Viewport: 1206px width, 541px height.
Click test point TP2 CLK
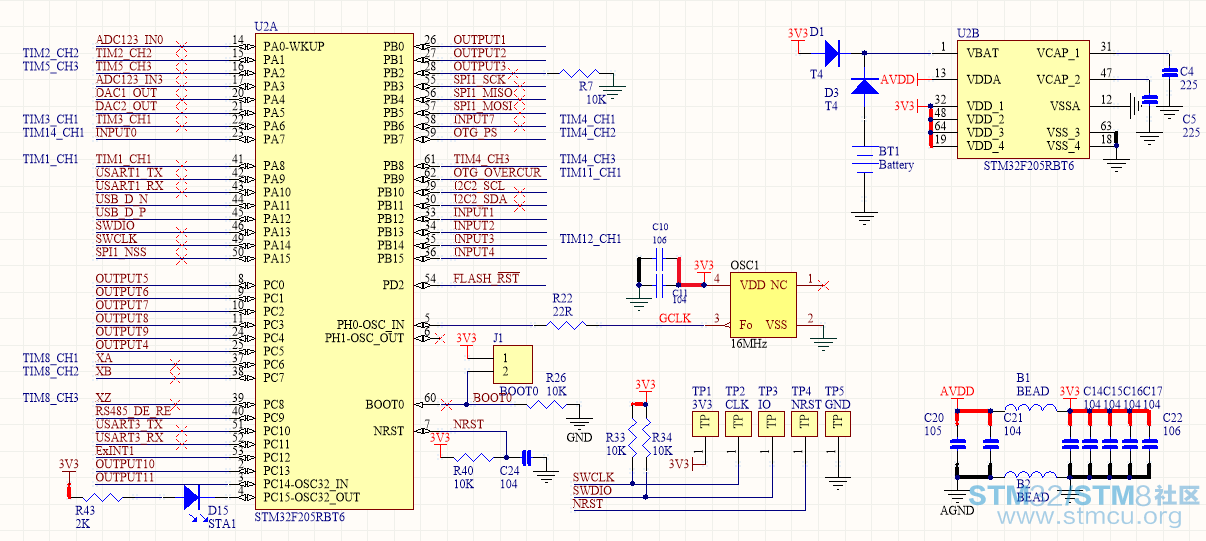tap(737, 423)
